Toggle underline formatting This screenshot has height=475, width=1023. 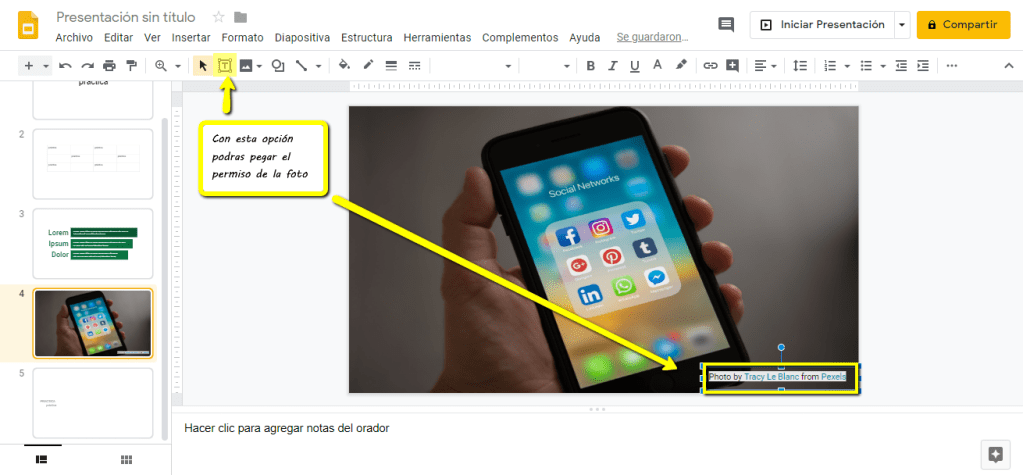coord(634,66)
